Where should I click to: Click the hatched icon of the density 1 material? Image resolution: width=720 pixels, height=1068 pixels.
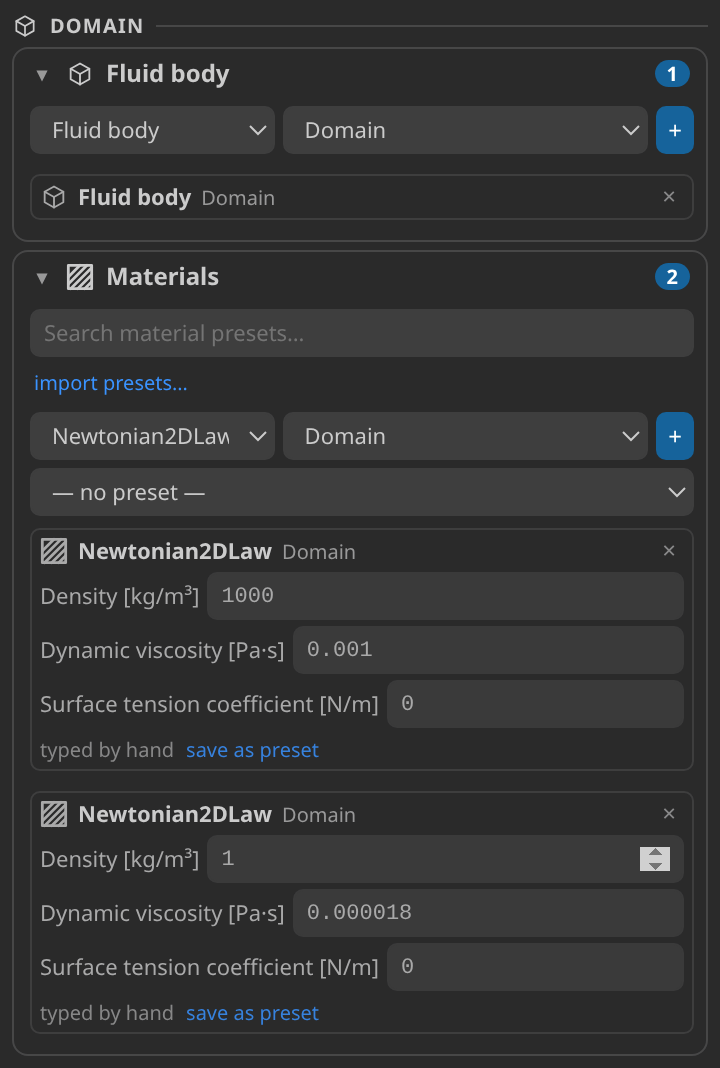click(54, 814)
